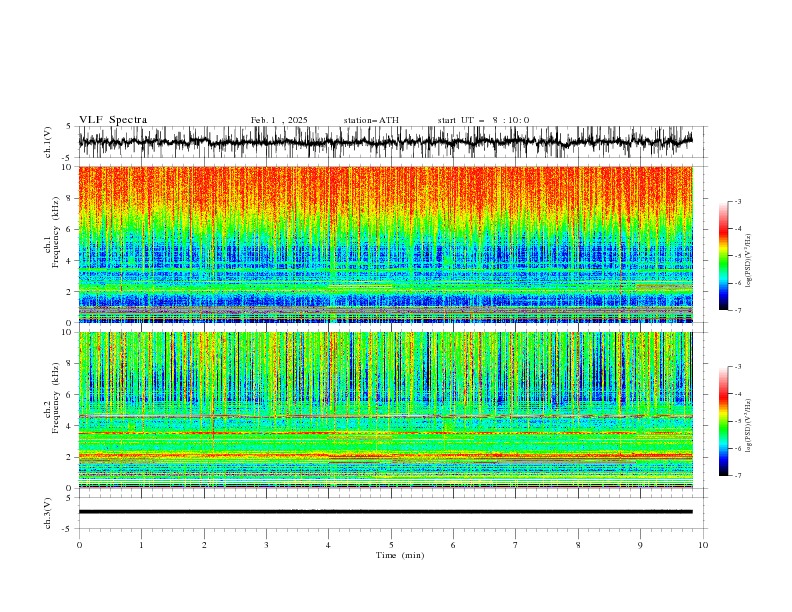Click time axis tick label '3'

pos(266,545)
